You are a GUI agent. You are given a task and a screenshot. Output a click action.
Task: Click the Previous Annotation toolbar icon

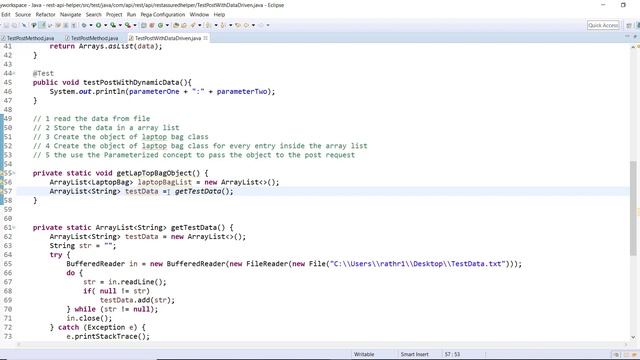pos(223,25)
